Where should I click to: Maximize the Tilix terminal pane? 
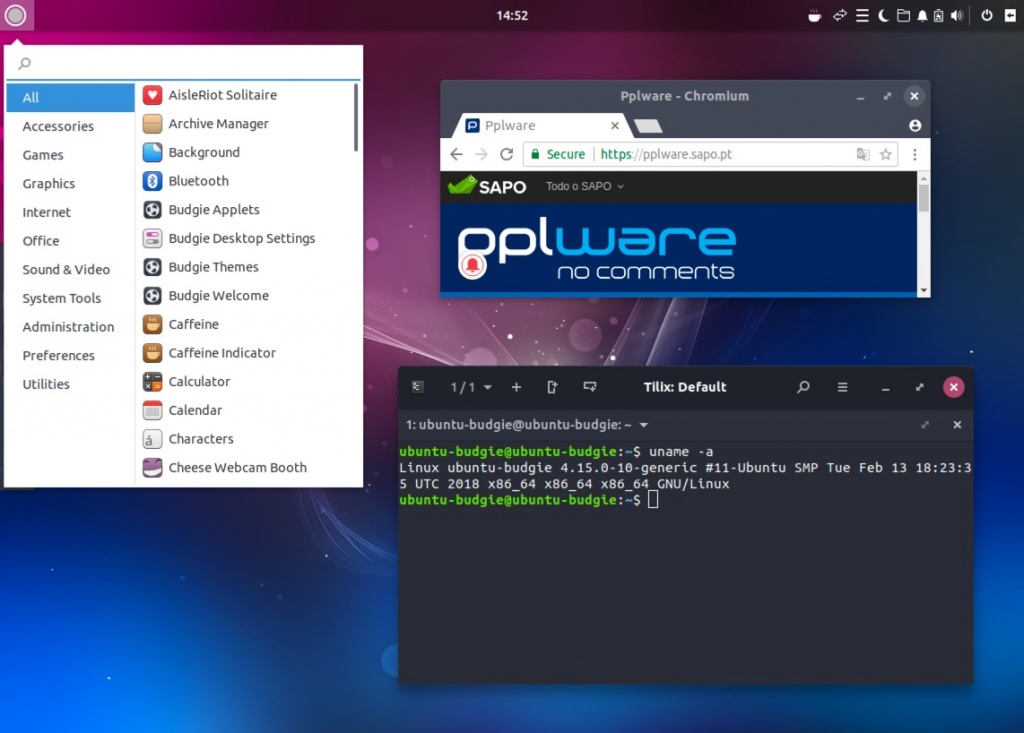click(x=925, y=425)
